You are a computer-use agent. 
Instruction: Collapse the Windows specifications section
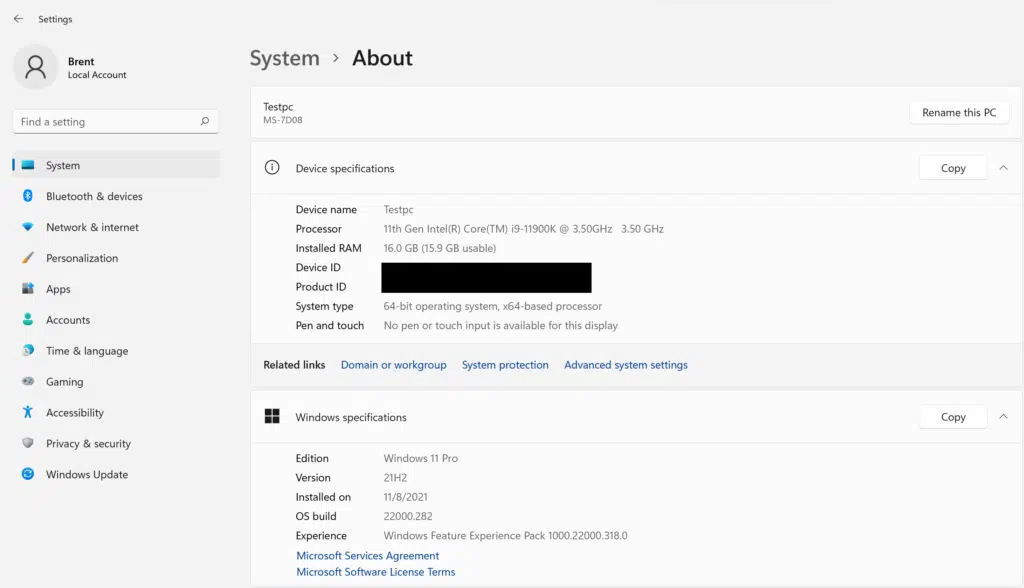click(1003, 416)
